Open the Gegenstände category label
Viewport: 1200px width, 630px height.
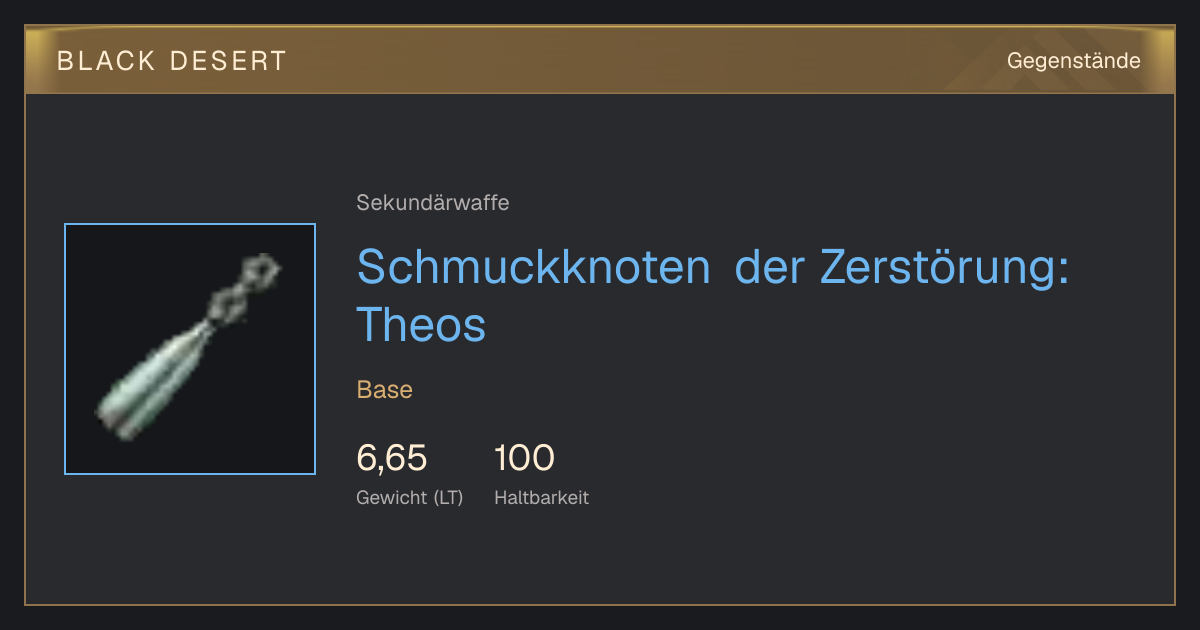(1074, 61)
